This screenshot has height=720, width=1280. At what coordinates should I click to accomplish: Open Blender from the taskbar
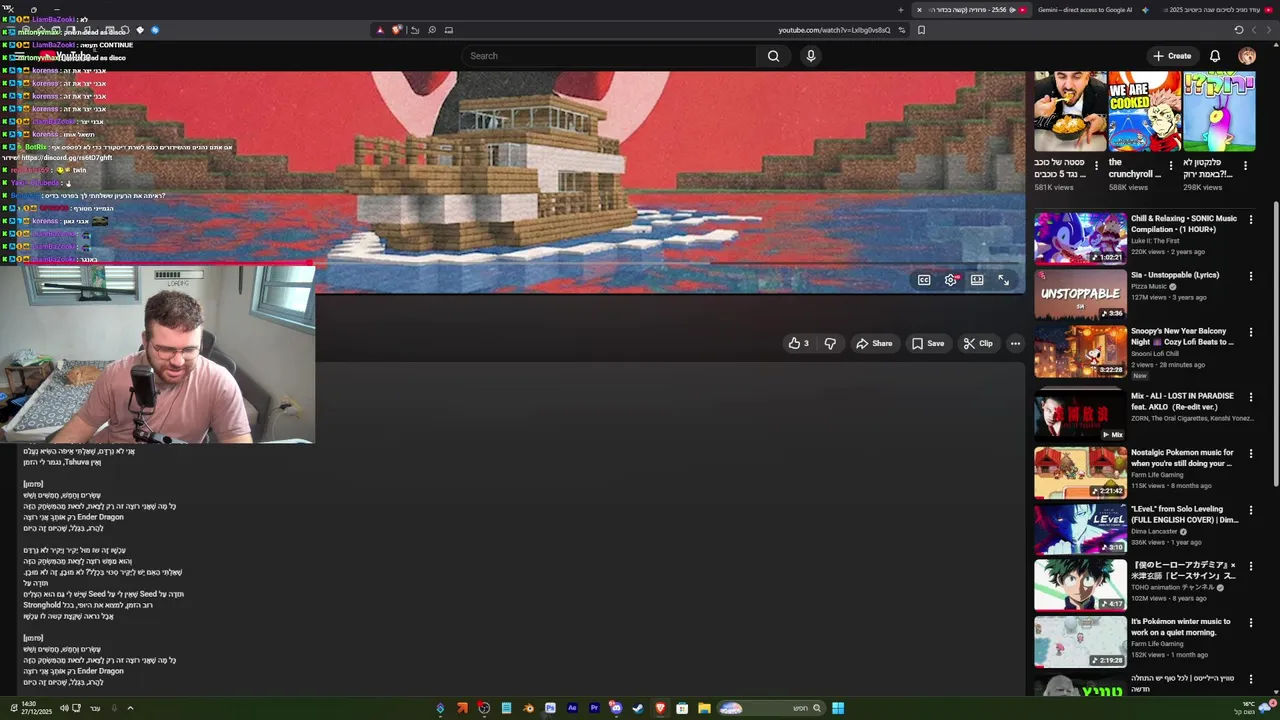click(528, 708)
